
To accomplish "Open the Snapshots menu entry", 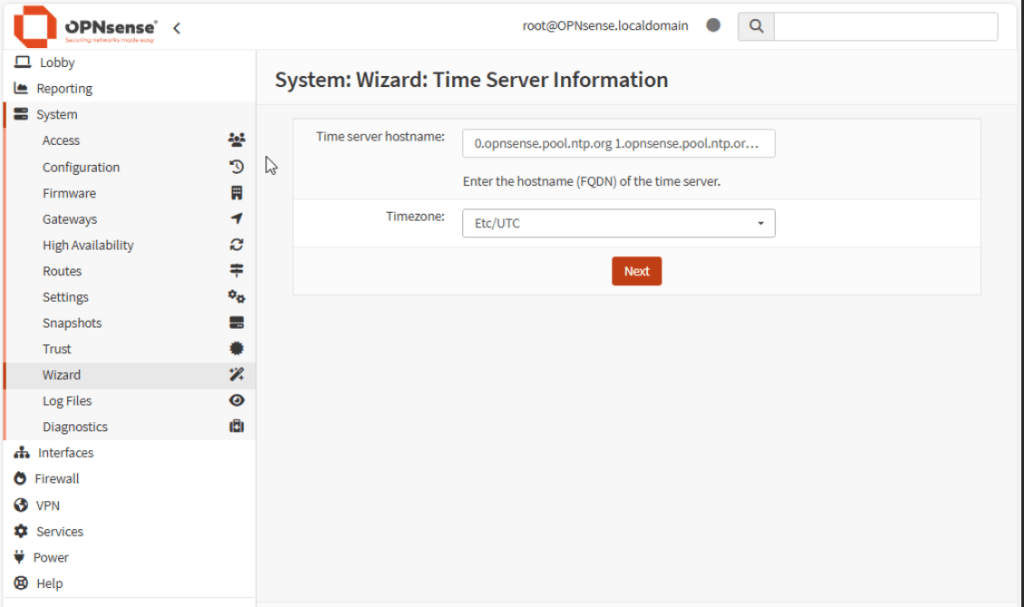I will (x=72, y=323).
